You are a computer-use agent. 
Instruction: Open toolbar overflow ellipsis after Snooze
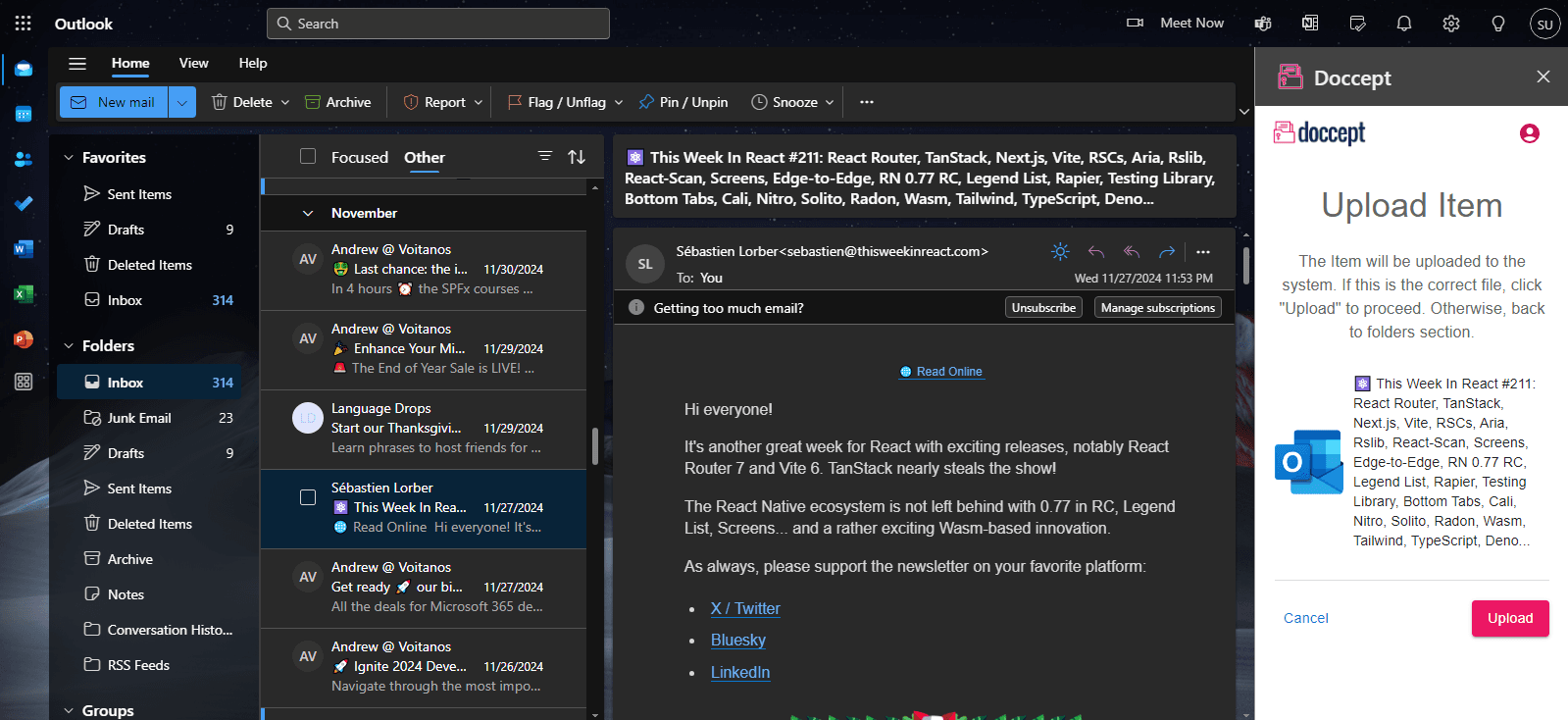click(x=867, y=102)
